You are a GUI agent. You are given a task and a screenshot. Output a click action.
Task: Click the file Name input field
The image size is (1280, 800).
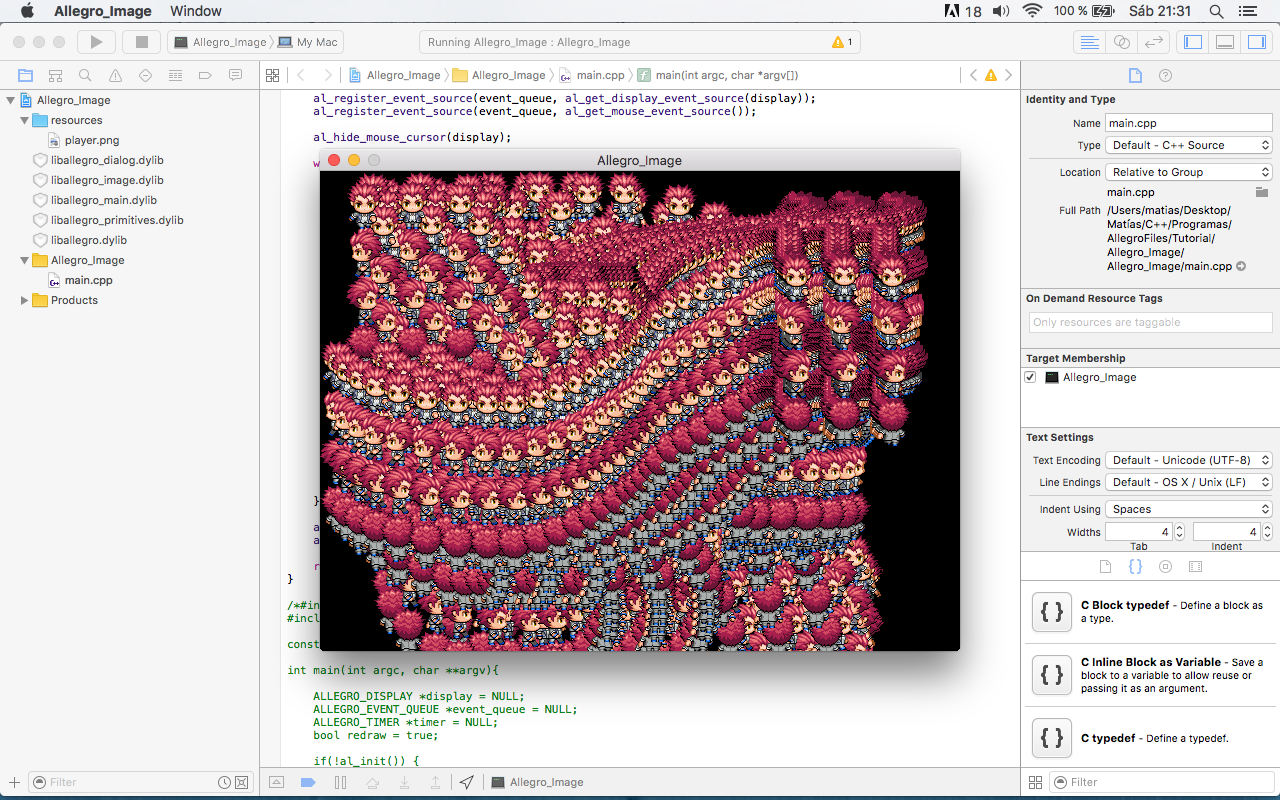(1188, 123)
